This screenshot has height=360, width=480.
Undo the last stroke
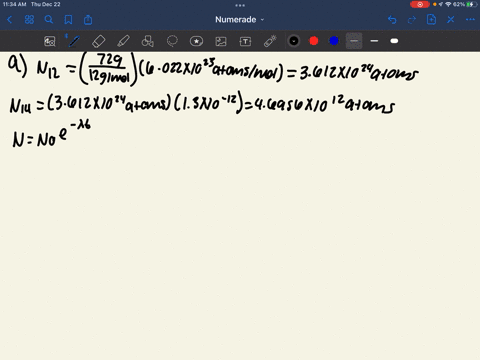click(392, 20)
